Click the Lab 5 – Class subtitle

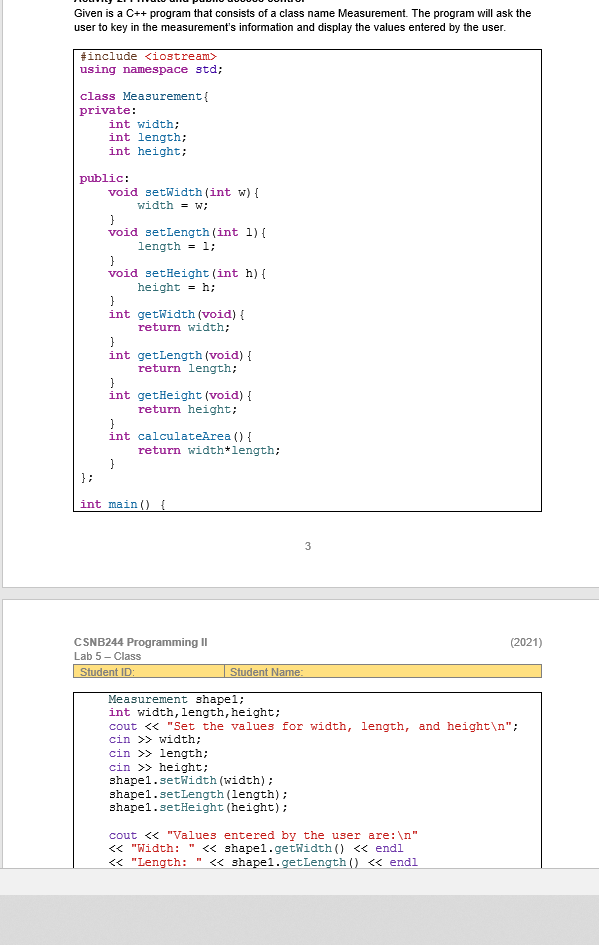click(x=107, y=656)
